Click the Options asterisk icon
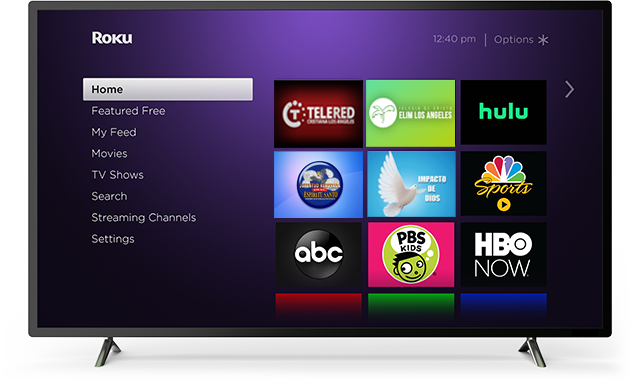 point(543,40)
